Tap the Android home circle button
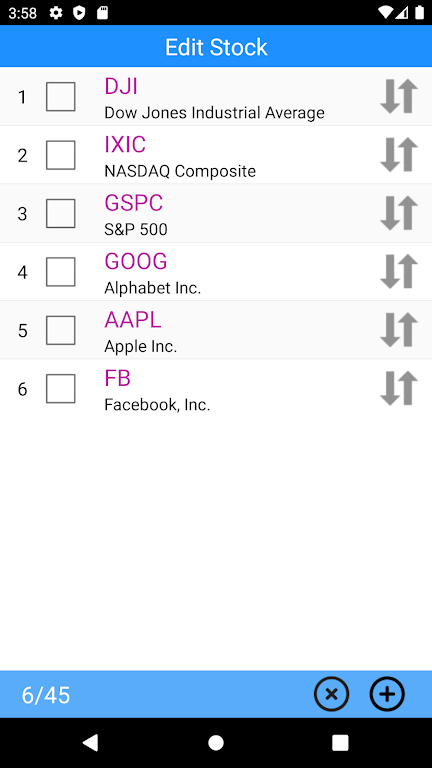 [216, 743]
